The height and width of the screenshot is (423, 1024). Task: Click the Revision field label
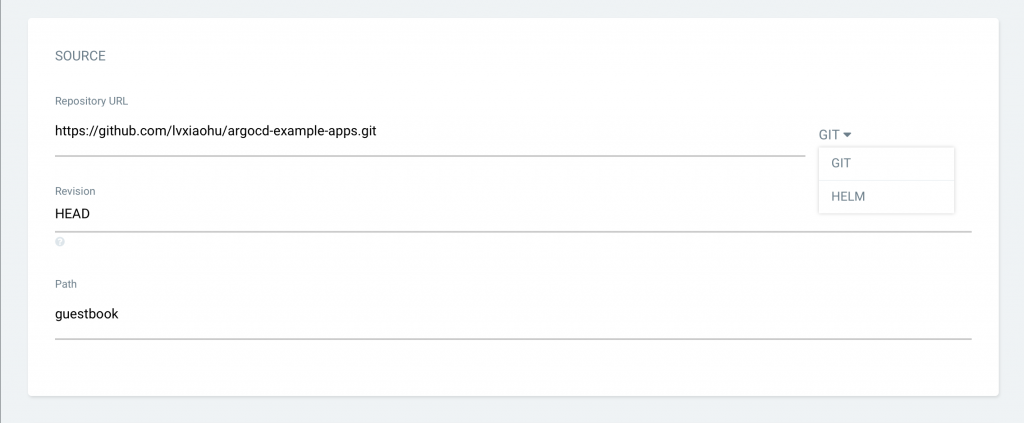pyautogui.click(x=75, y=191)
